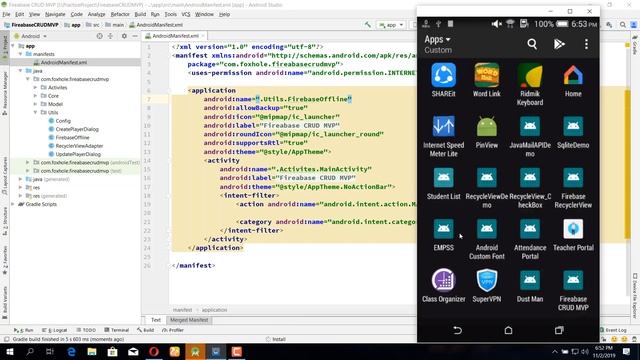Image resolution: width=640 pixels, height=360 pixels.
Task: Tap the Android back navigation button
Action: coord(457,330)
